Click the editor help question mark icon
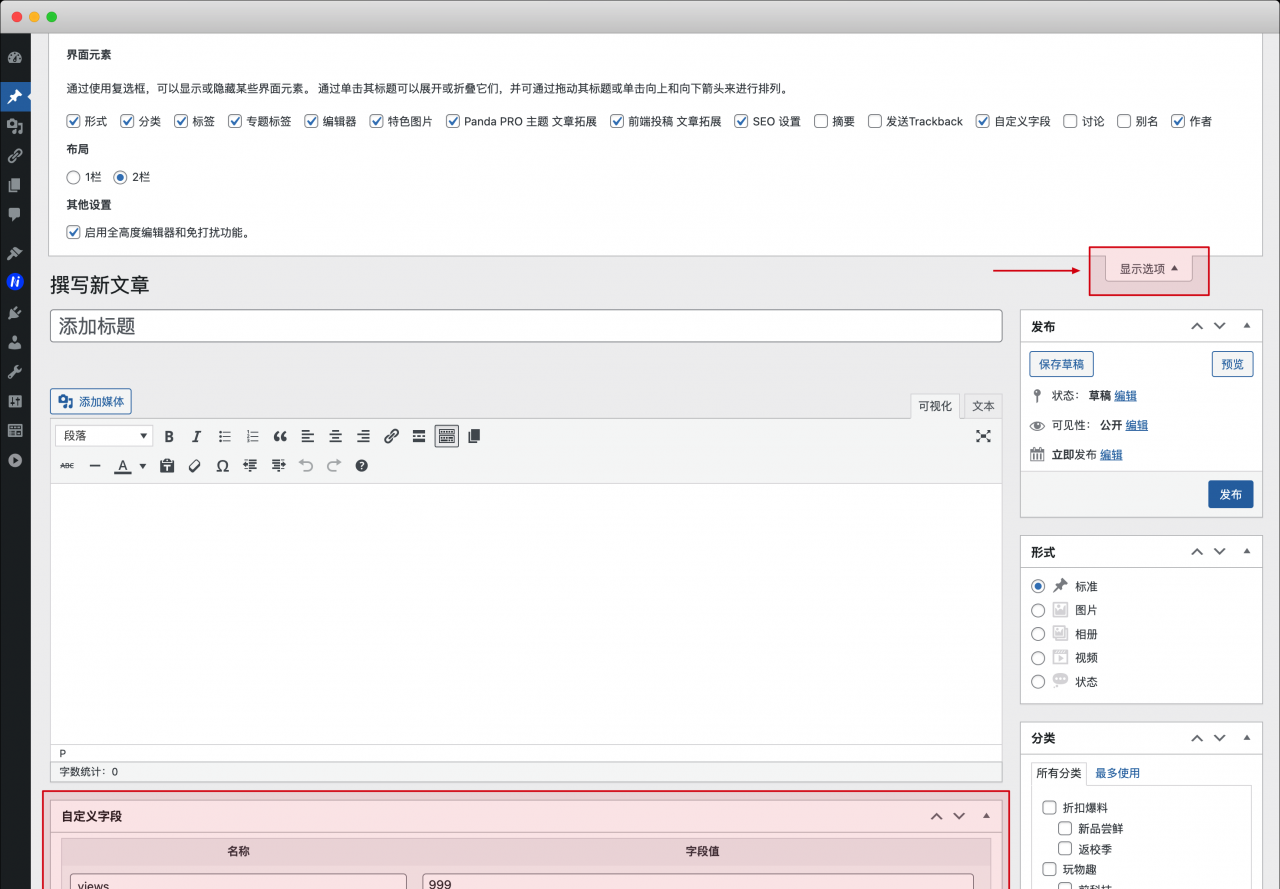This screenshot has width=1280, height=889. point(362,466)
